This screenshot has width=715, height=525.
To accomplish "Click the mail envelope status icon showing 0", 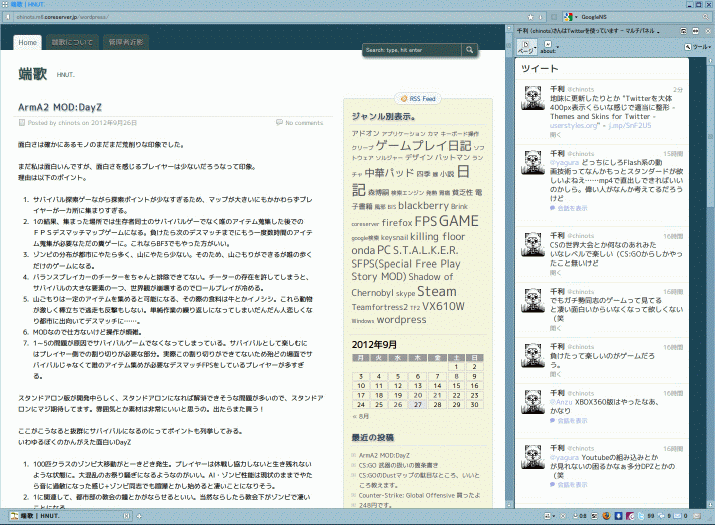I will [677, 516].
